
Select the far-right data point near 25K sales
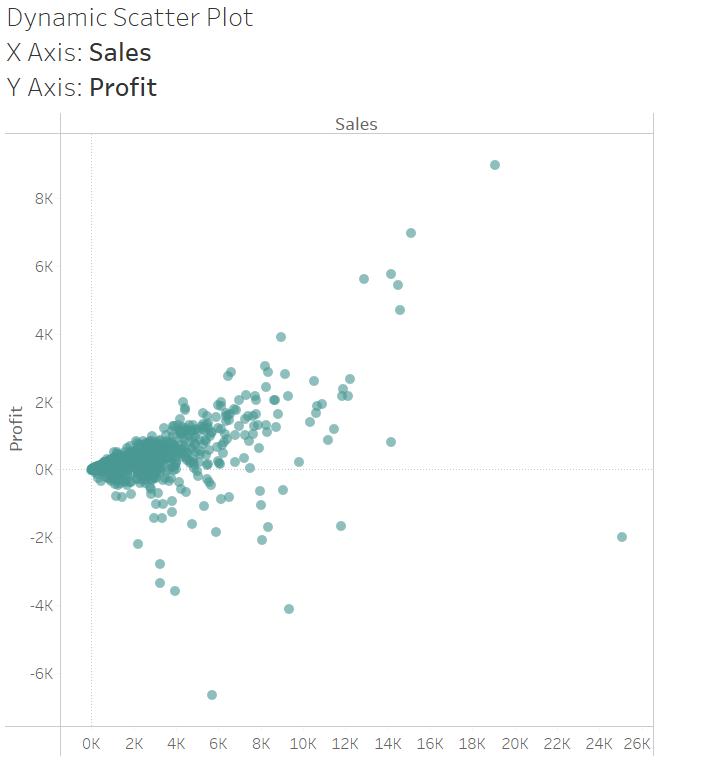pos(622,537)
